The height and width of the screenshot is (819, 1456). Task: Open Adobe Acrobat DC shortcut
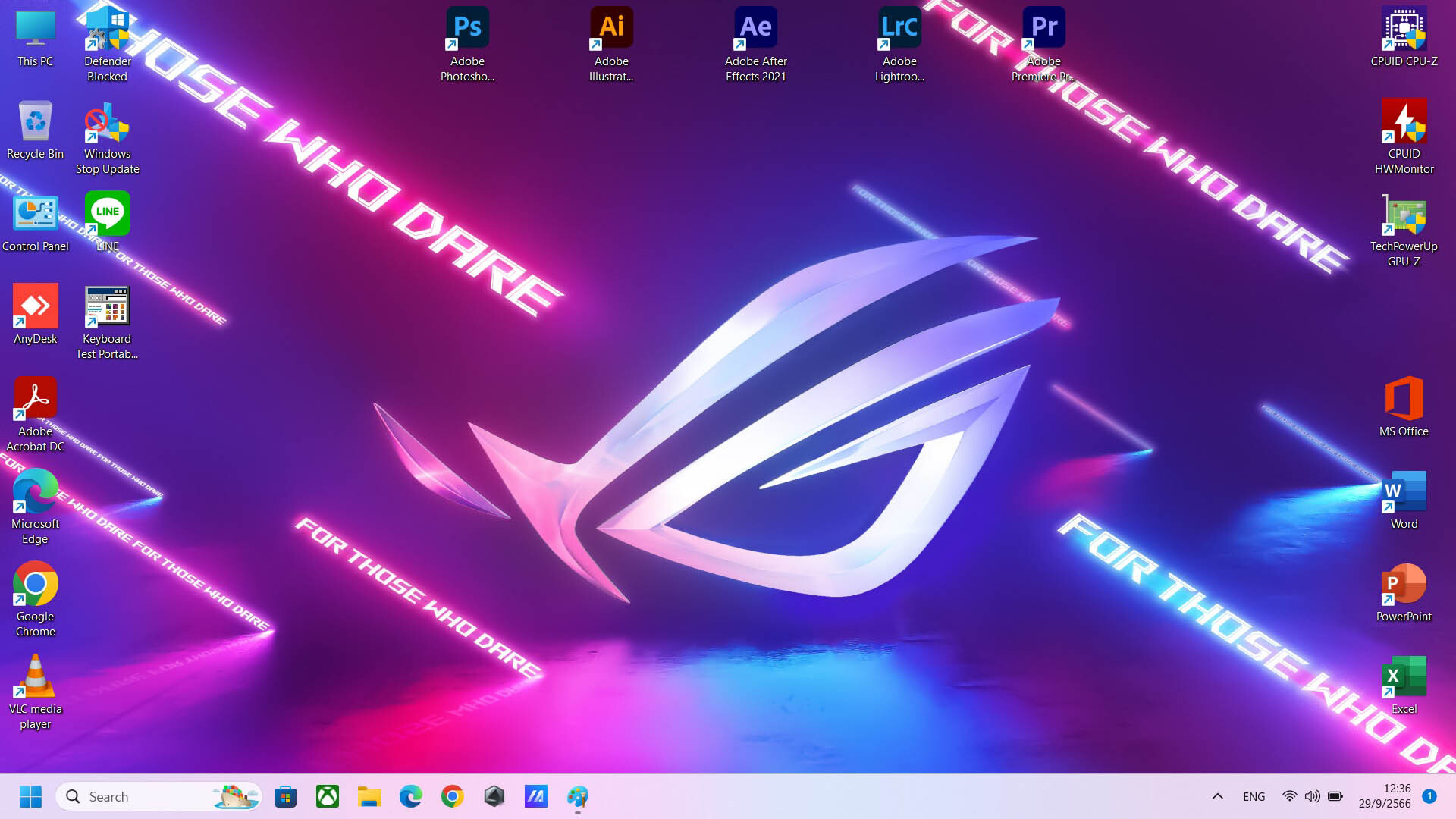coord(35,415)
